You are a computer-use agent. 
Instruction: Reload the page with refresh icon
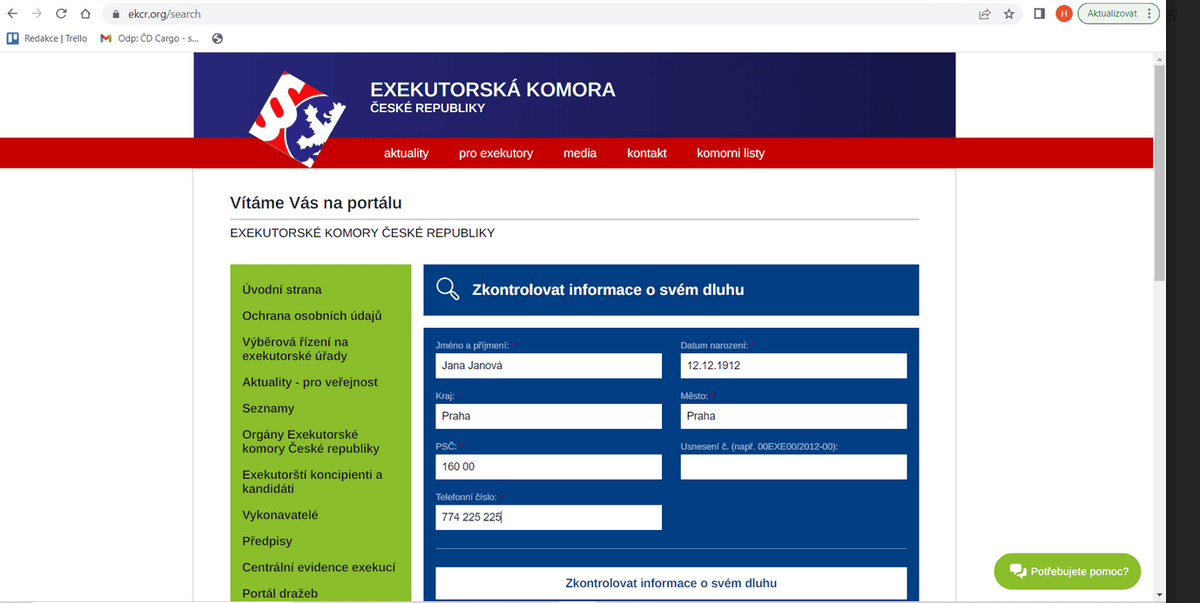[x=62, y=14]
